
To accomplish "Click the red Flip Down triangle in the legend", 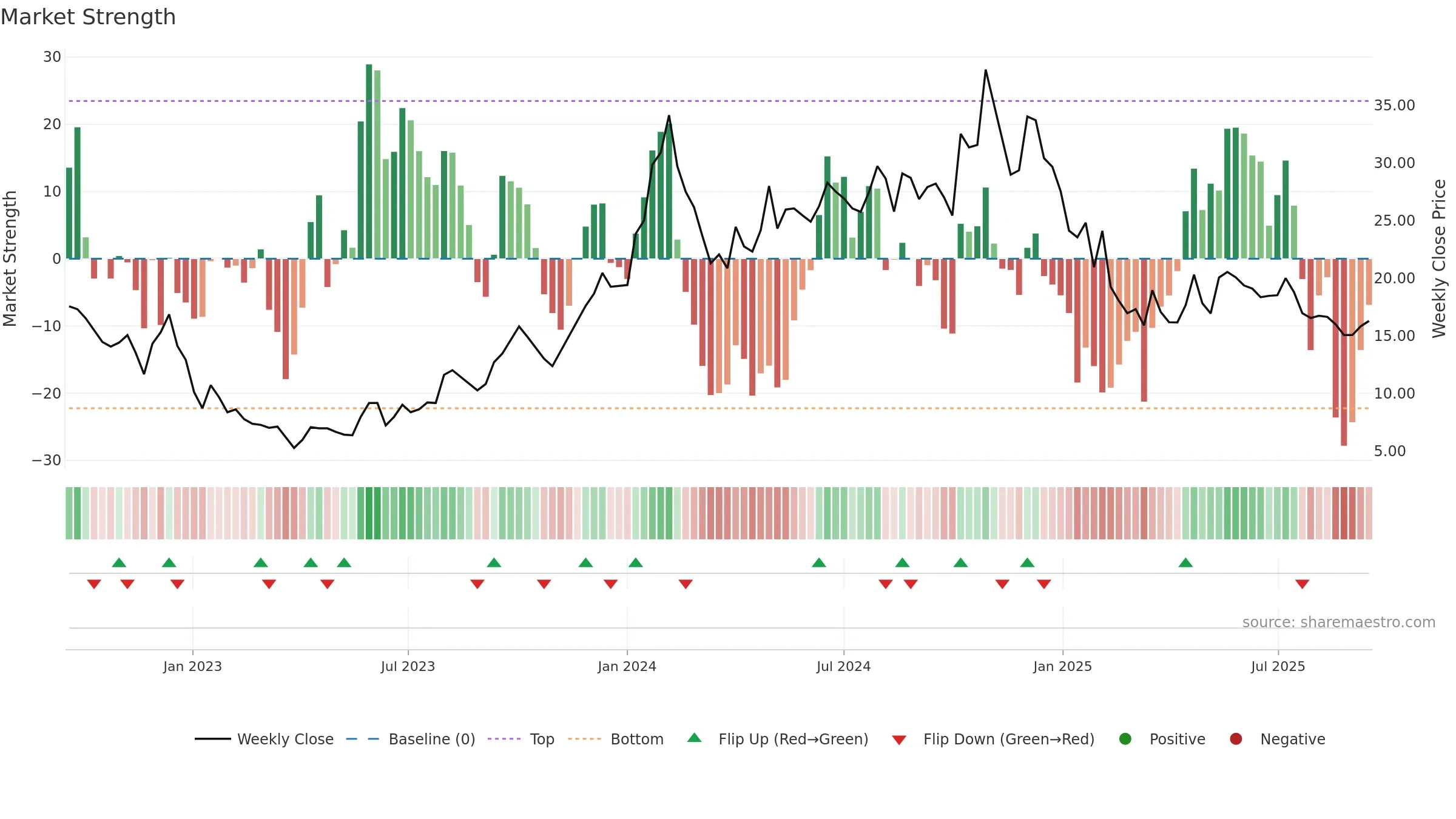I will point(899,740).
